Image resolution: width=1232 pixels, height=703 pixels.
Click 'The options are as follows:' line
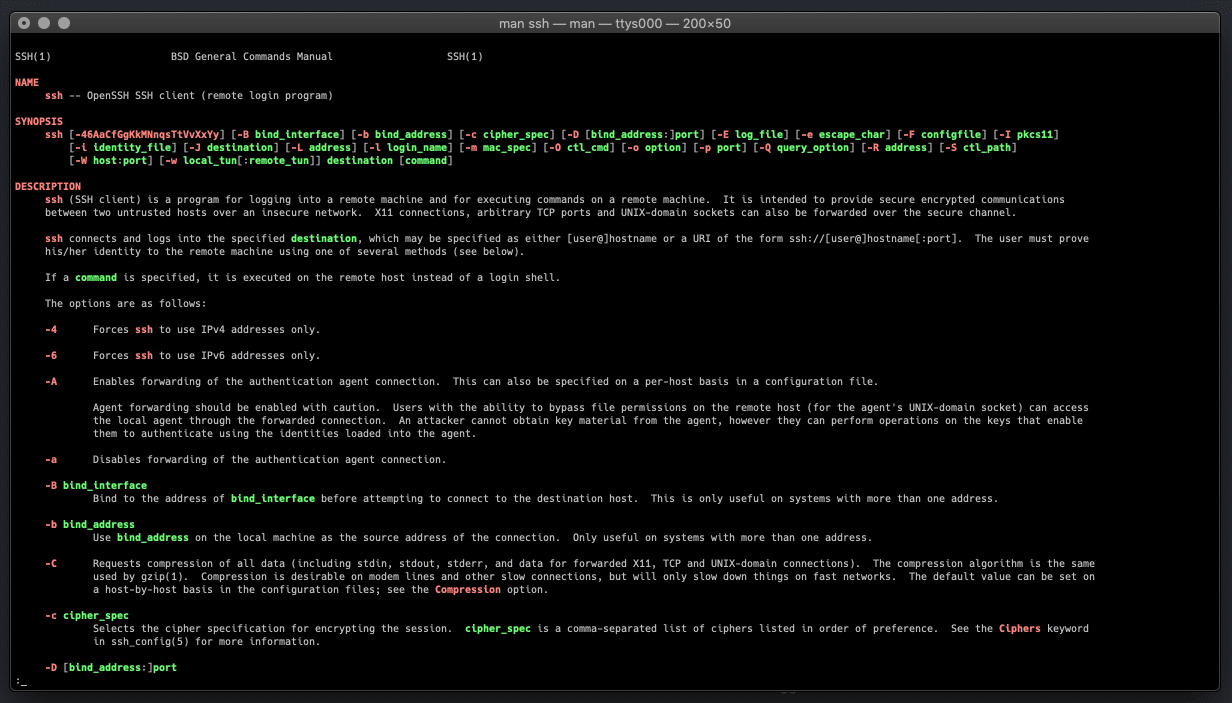pos(126,303)
